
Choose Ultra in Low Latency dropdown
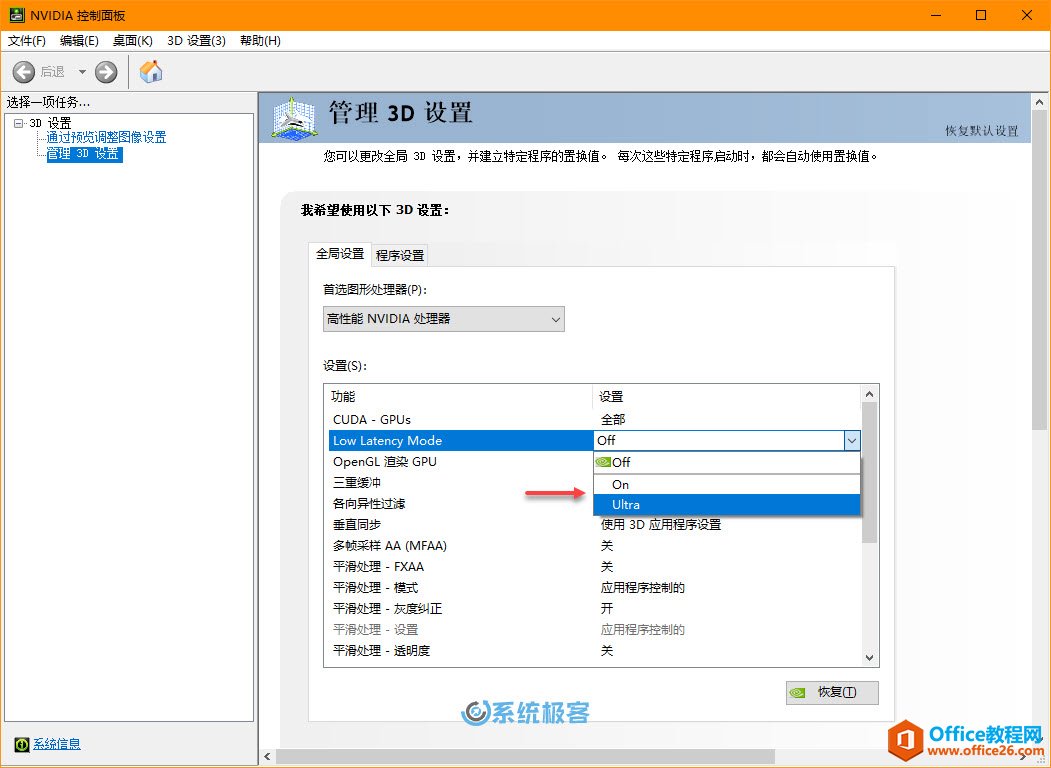(x=626, y=505)
